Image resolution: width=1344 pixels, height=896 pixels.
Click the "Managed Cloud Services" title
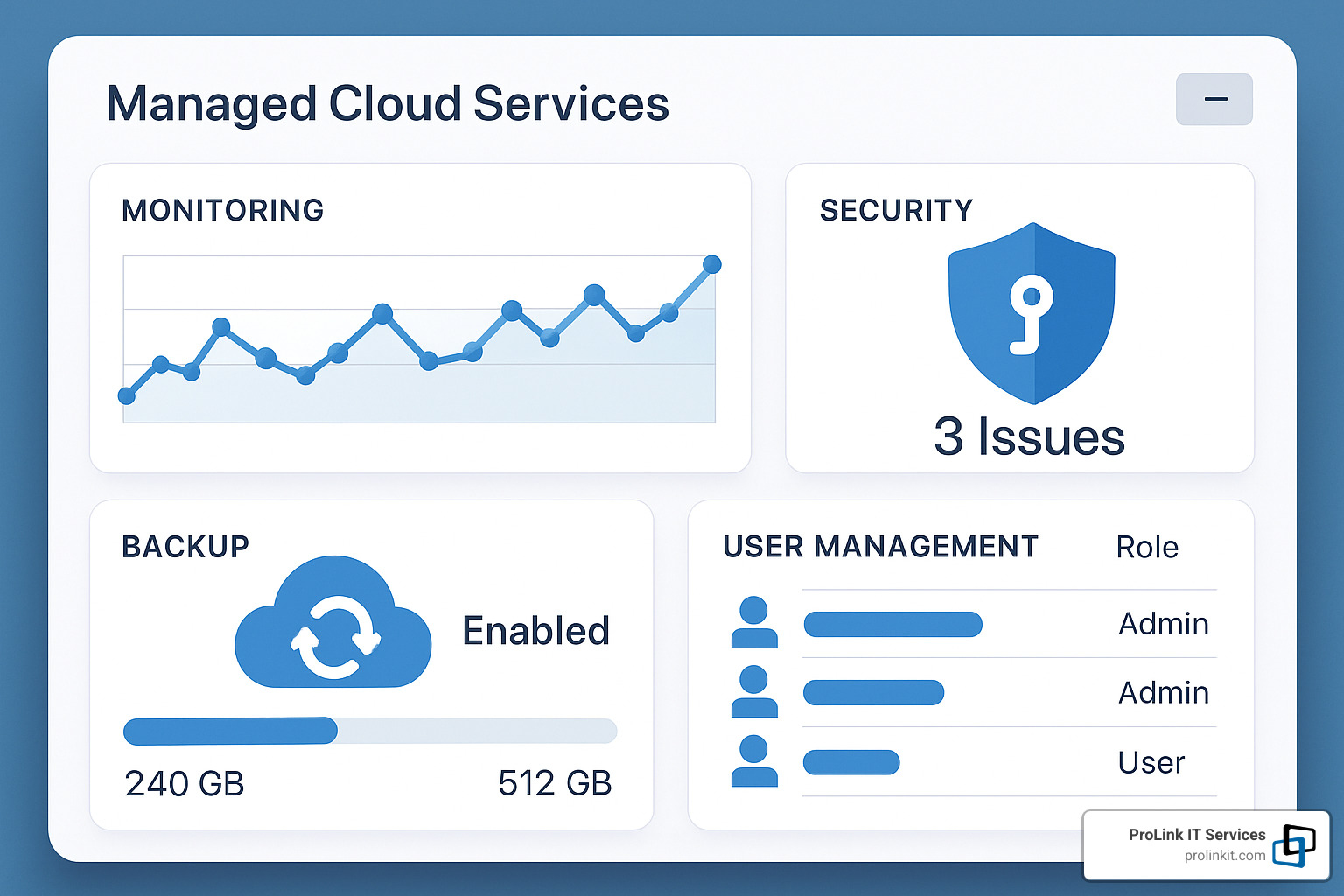388,104
